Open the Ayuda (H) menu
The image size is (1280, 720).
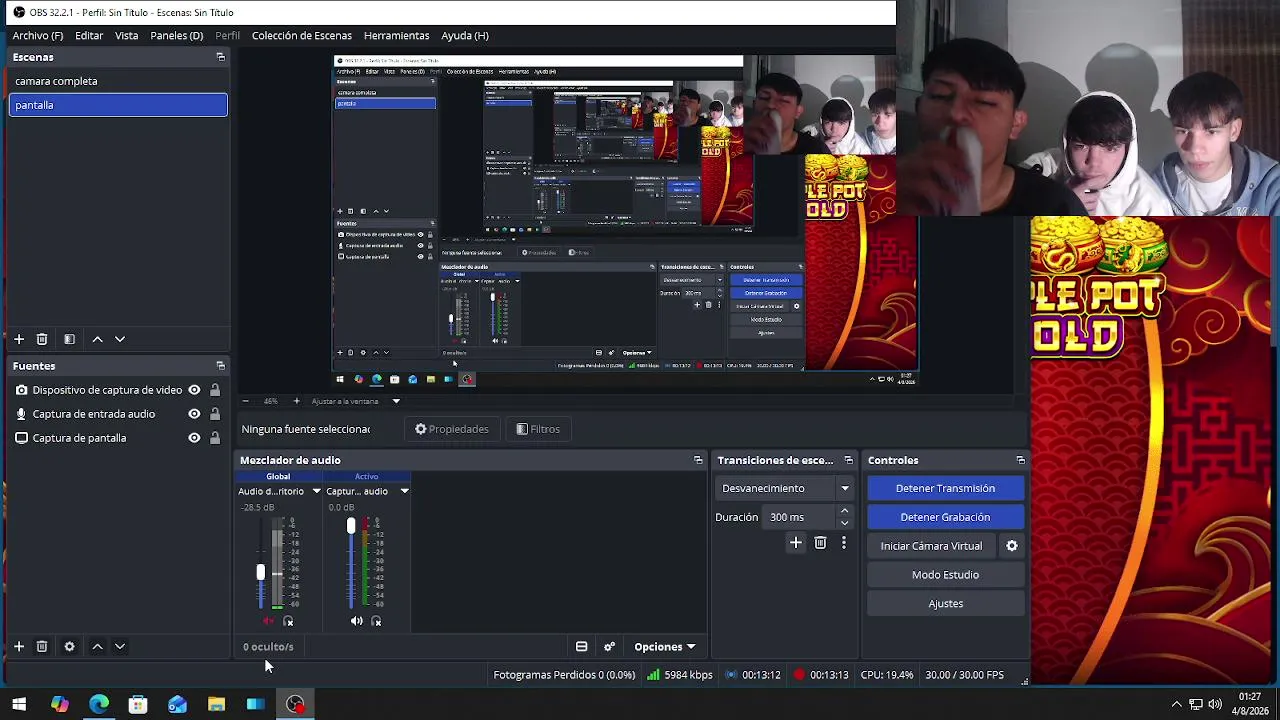465,35
